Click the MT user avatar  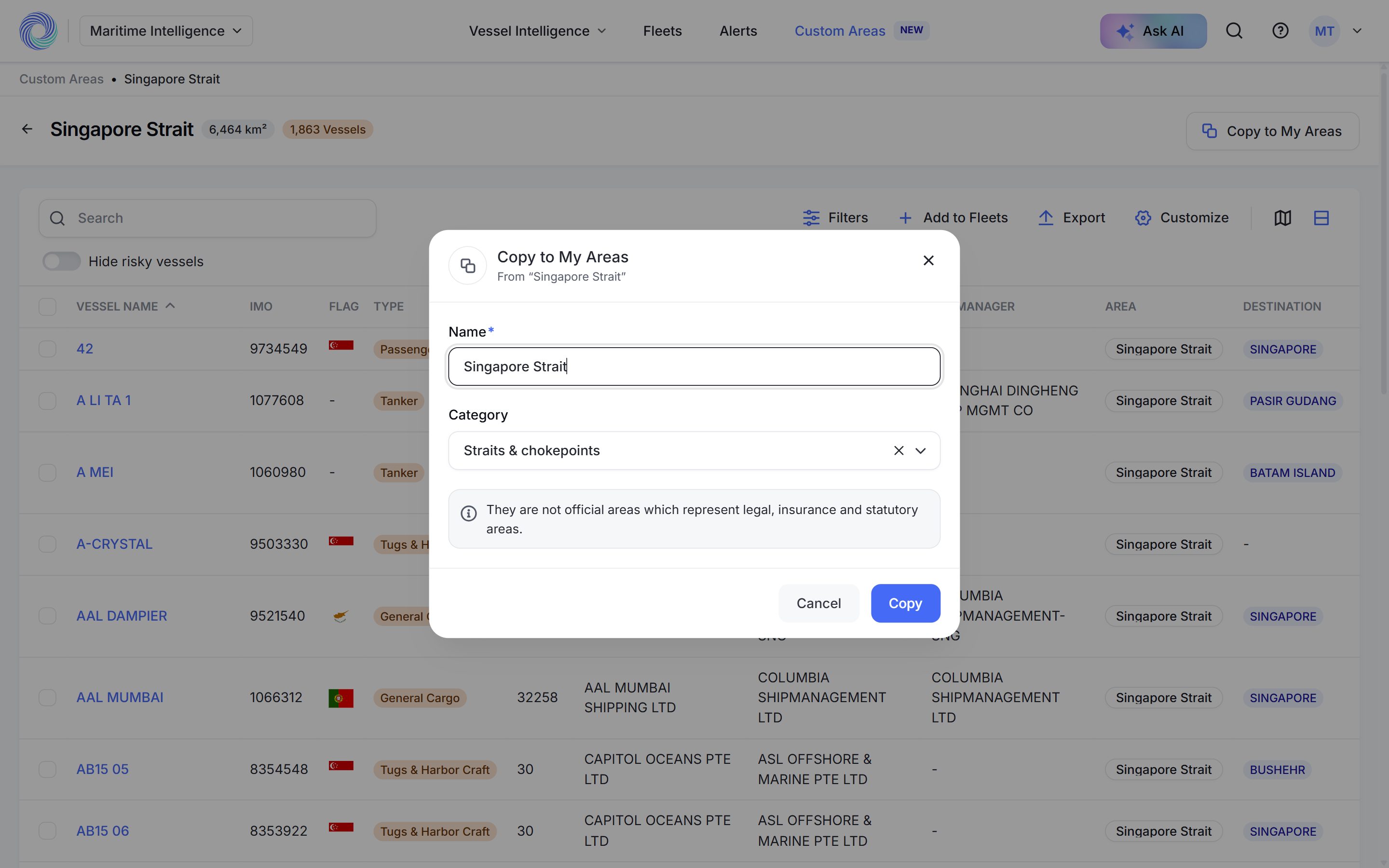click(1324, 31)
